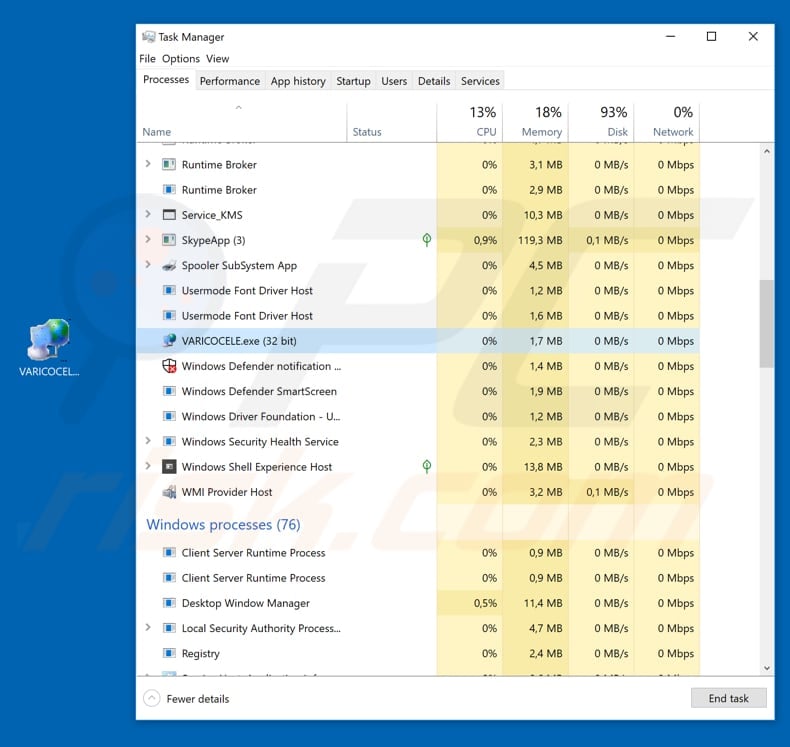The height and width of the screenshot is (747, 790).
Task: Switch to the Users tab
Action: [394, 81]
